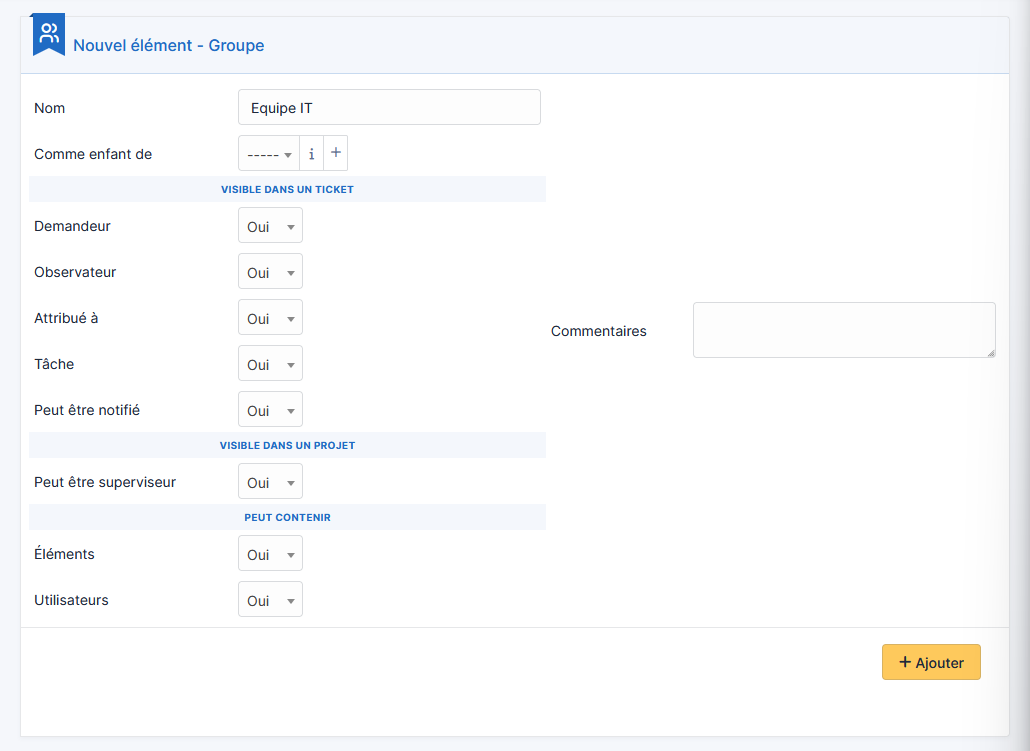
Task: Click the Ajouter button
Action: pos(931,662)
